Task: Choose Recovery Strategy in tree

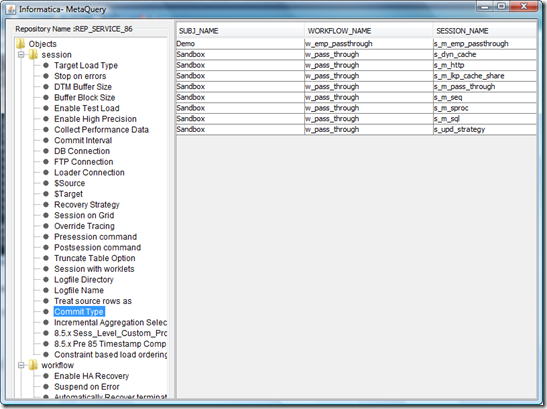Action: 87,205
